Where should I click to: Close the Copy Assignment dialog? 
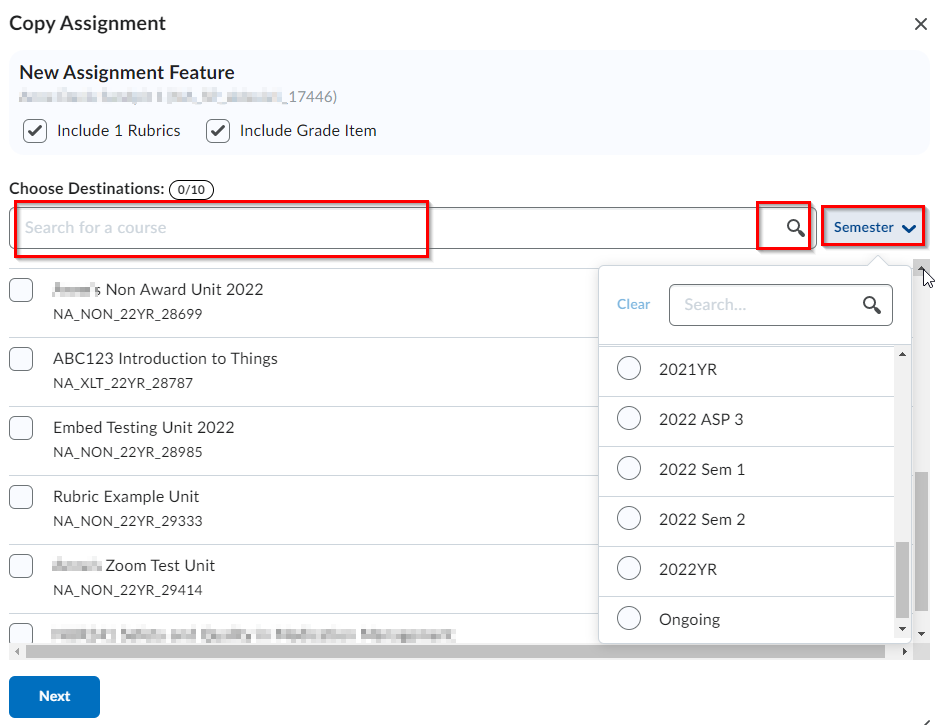pyautogui.click(x=920, y=24)
